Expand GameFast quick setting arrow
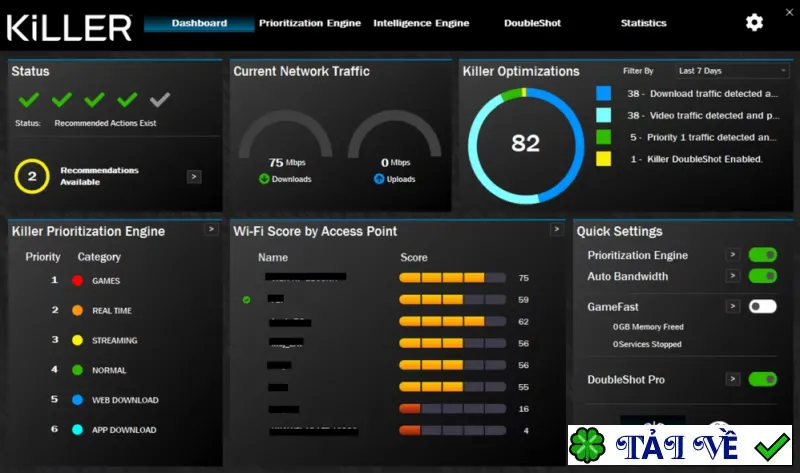 pos(733,306)
